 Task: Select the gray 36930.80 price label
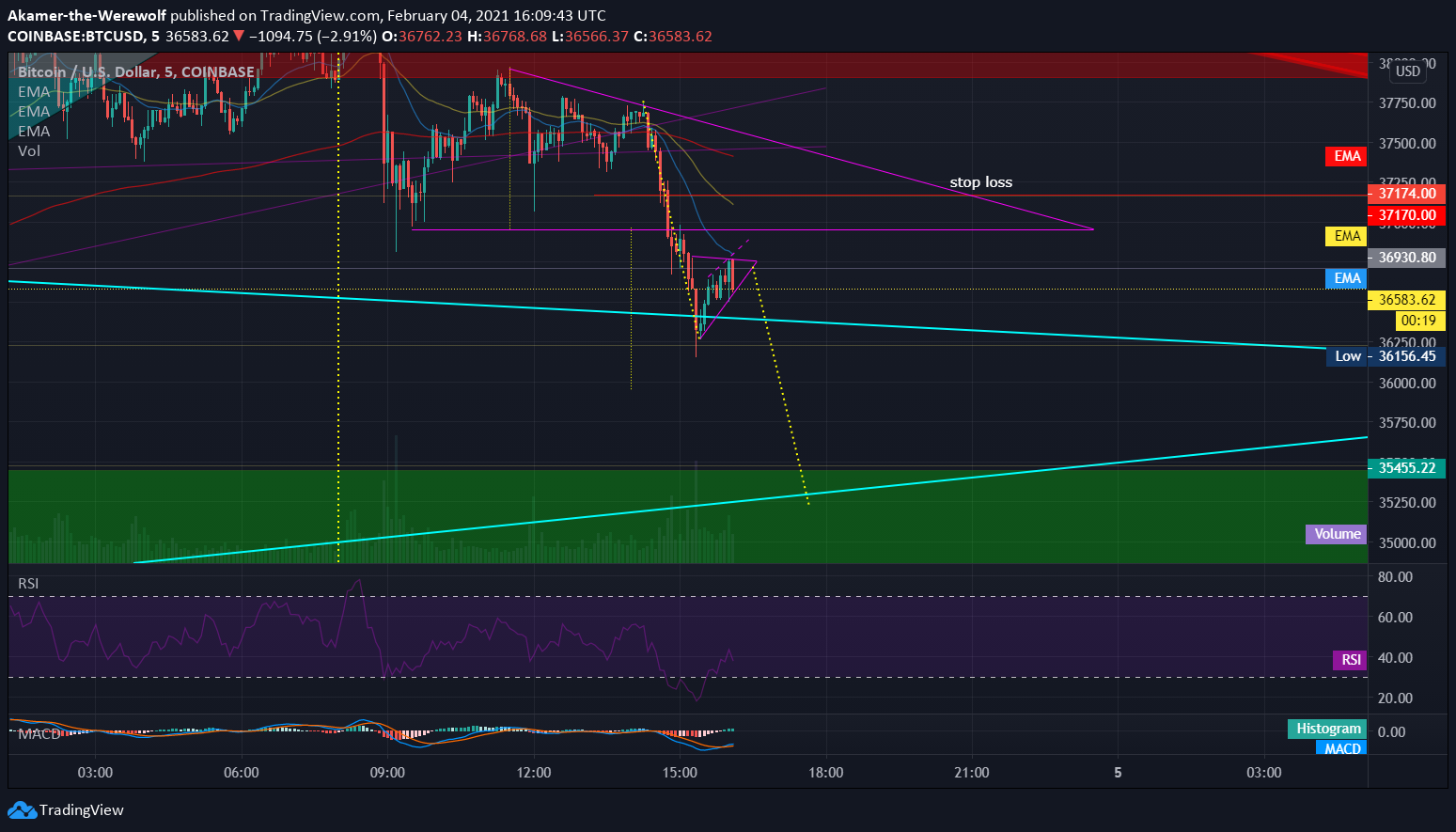click(1406, 258)
